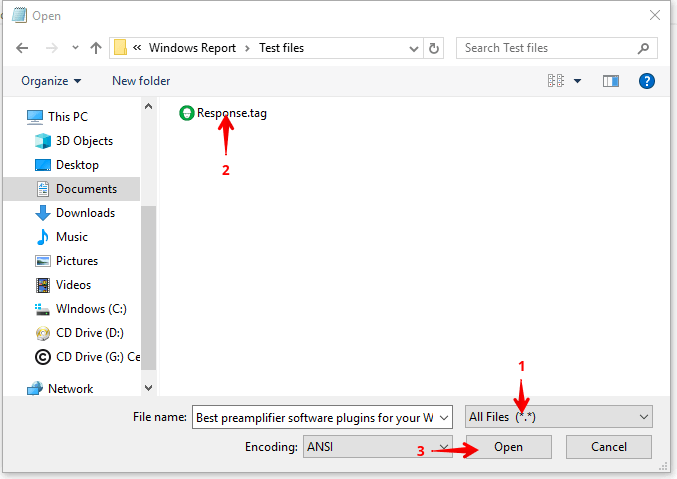Image resolution: width=677 pixels, height=479 pixels.
Task: Click the Open button
Action: pos(509,447)
